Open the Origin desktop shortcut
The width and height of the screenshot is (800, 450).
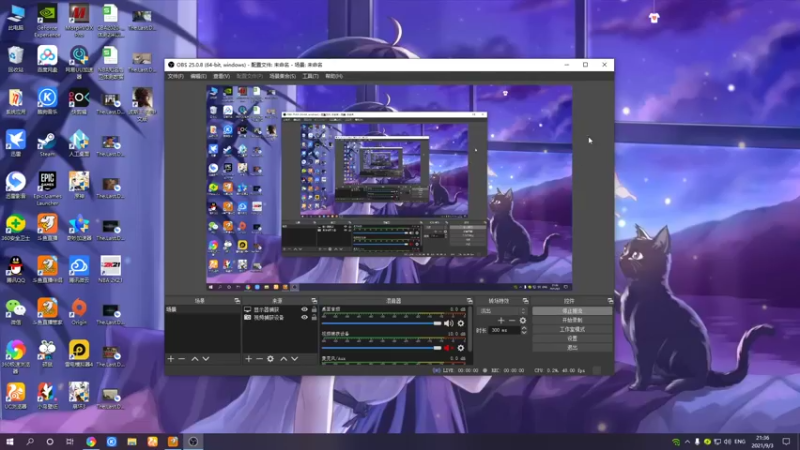point(79,311)
